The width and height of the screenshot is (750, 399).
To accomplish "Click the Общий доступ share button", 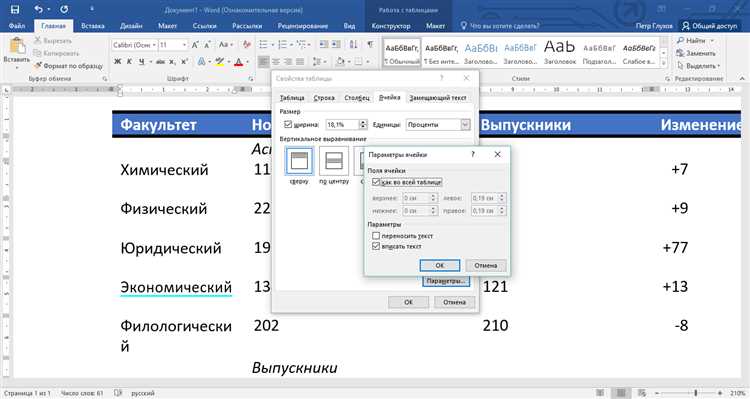I will pyautogui.click(x=710, y=26).
